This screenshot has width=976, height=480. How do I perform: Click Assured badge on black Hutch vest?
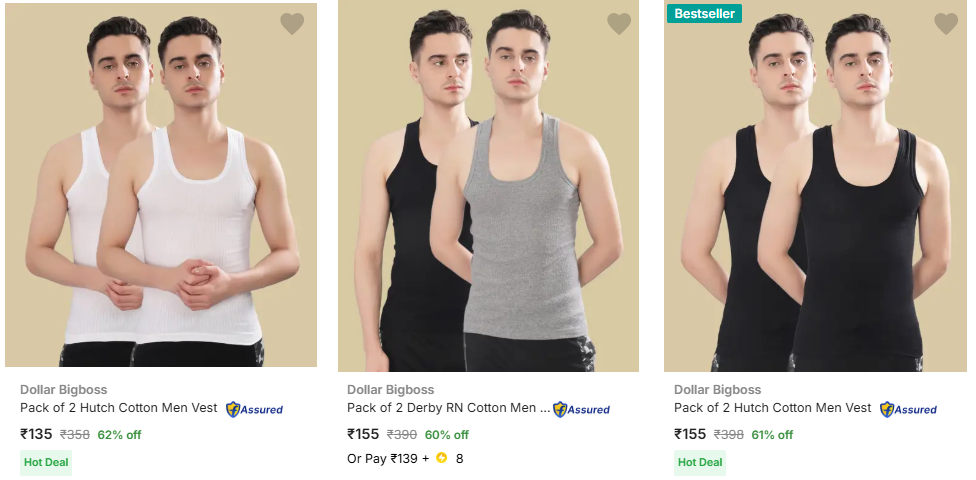click(x=908, y=409)
